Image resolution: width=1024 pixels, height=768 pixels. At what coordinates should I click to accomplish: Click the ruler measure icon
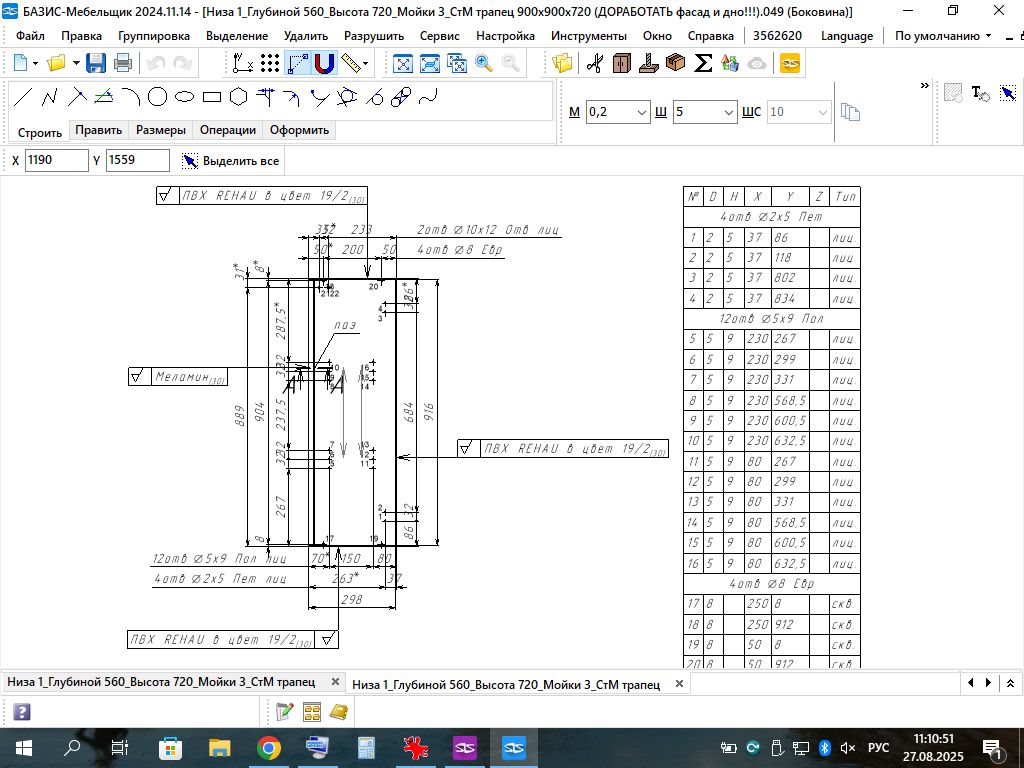pos(351,63)
